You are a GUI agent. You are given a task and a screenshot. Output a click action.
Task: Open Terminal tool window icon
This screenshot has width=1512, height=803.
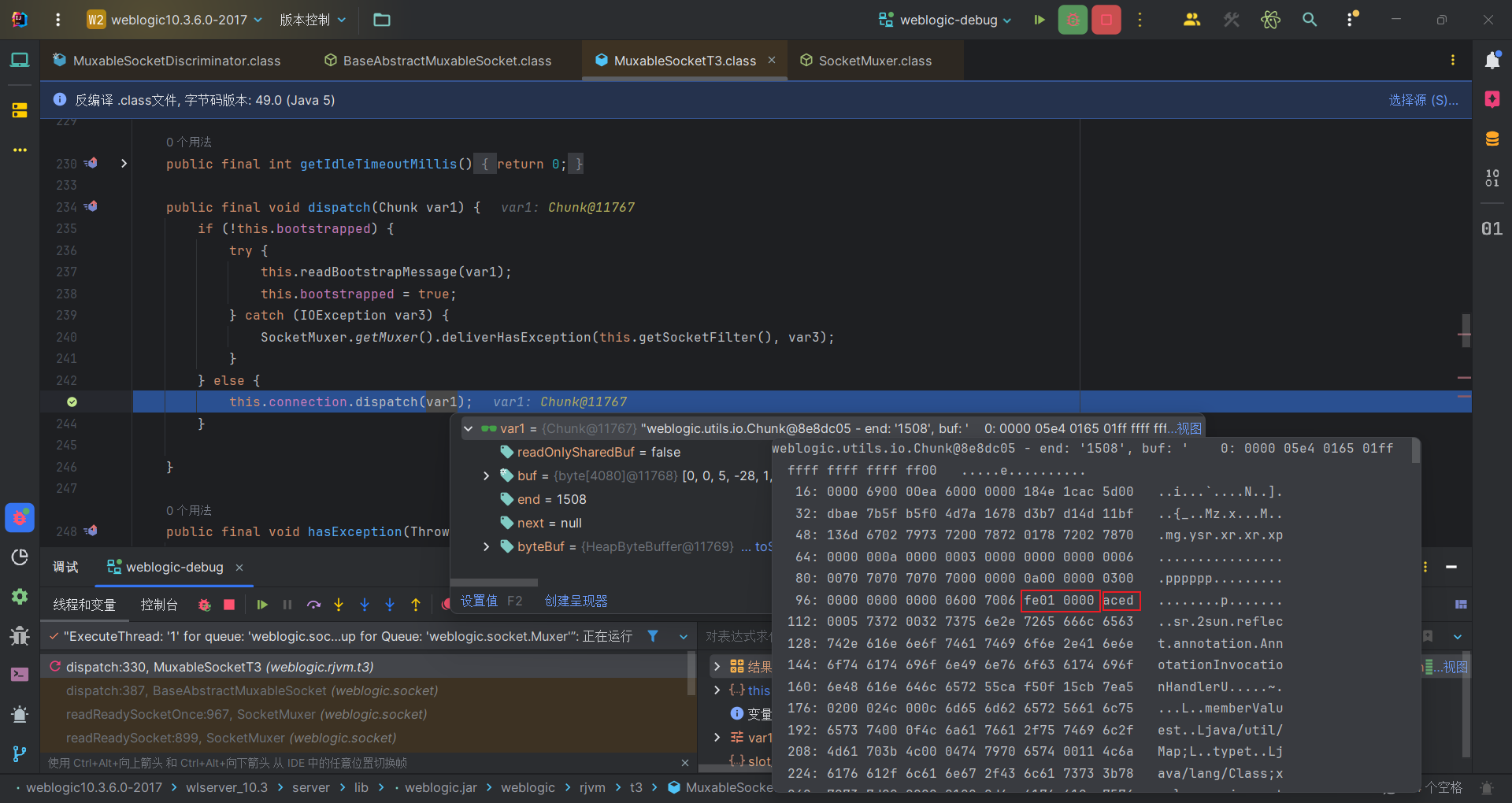tap(20, 675)
